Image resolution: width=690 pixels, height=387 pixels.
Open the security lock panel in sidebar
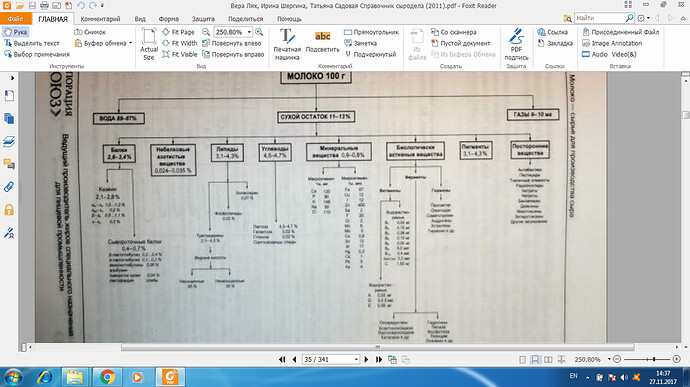[x=9, y=210]
